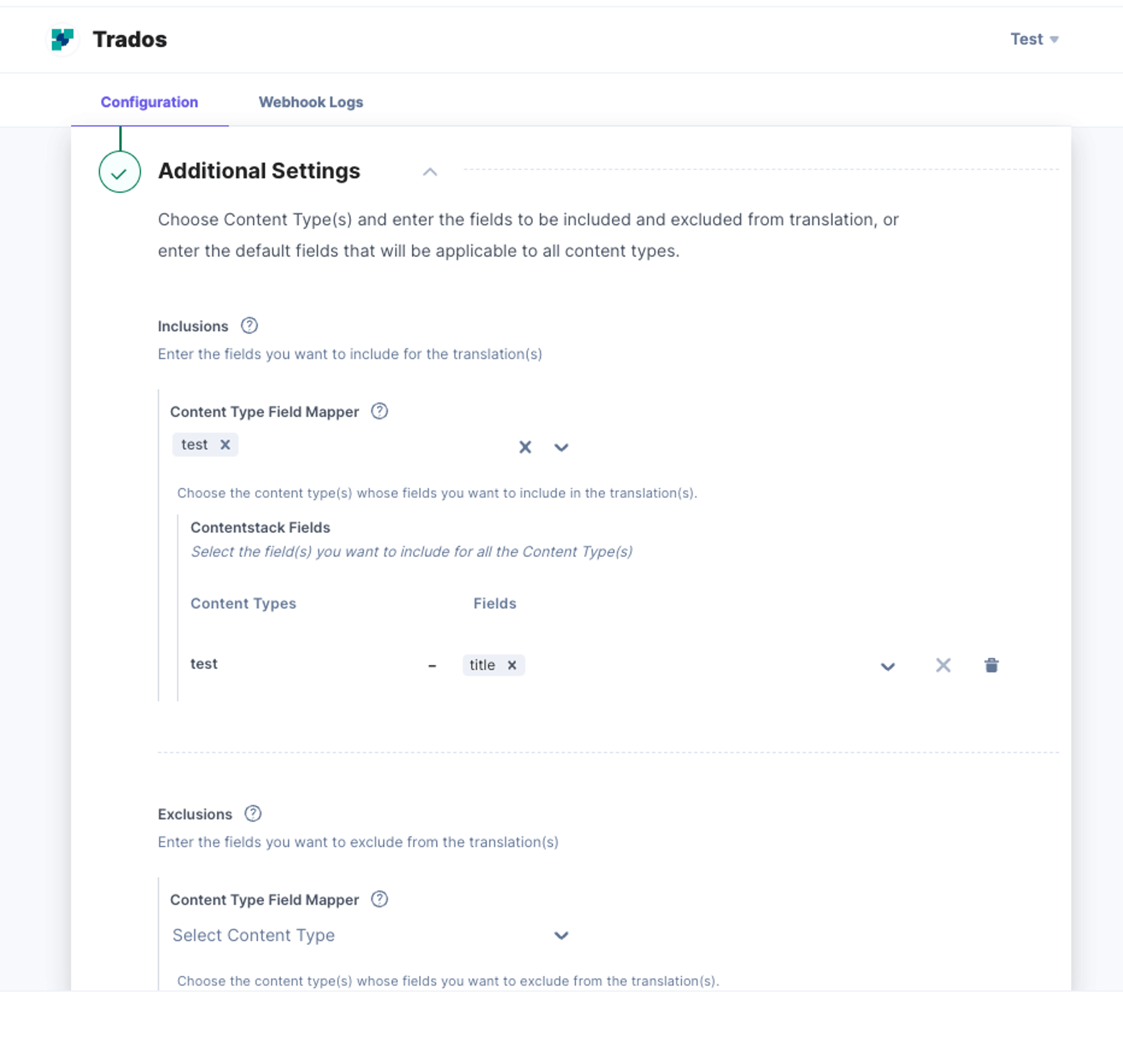Clear all selected fields for test row
The image size is (1123, 1064).
pos(943,665)
